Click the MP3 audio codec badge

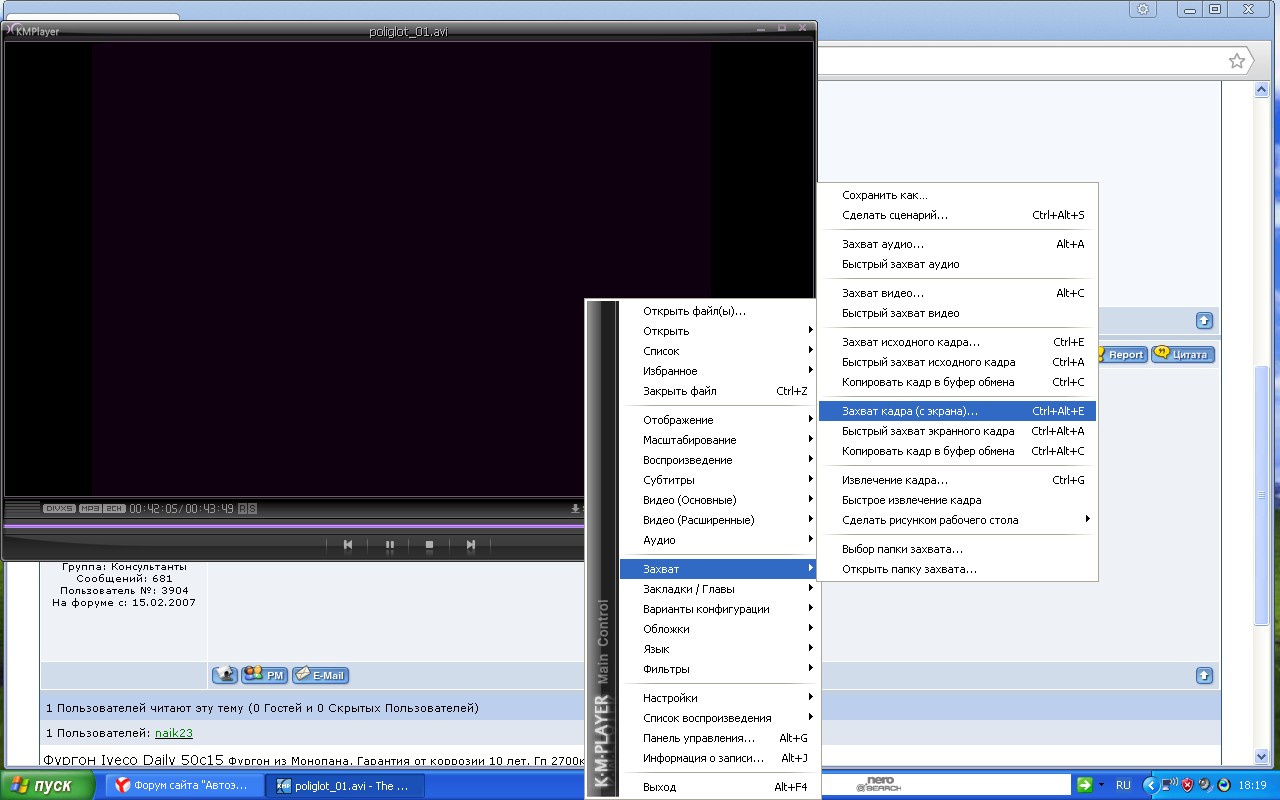(90, 508)
